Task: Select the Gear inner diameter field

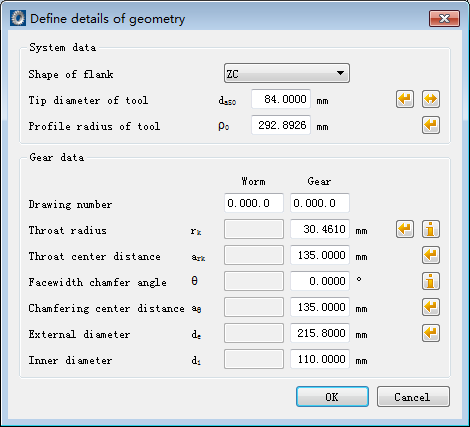Action: (320, 359)
